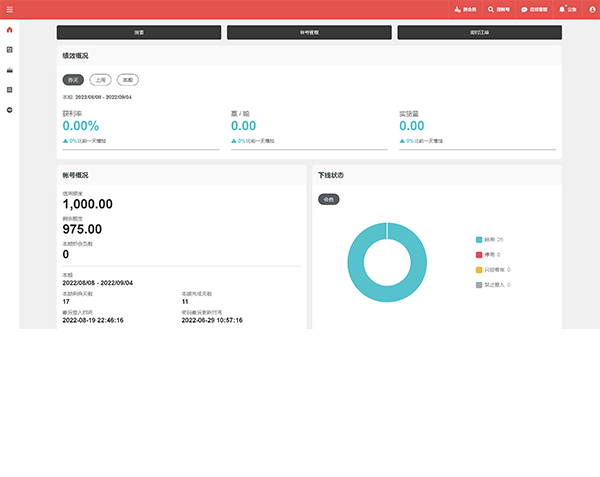Toggle the hamburger menu in the top bar
The width and height of the screenshot is (600, 477).
(x=10, y=10)
